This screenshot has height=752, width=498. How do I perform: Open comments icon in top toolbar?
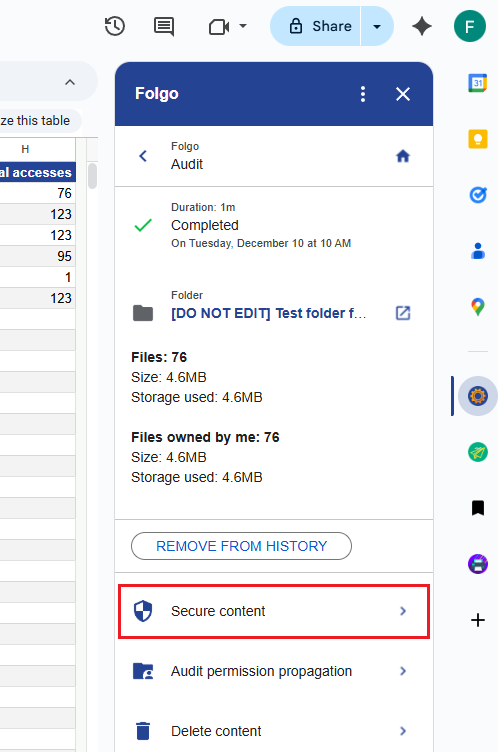pyautogui.click(x=164, y=26)
